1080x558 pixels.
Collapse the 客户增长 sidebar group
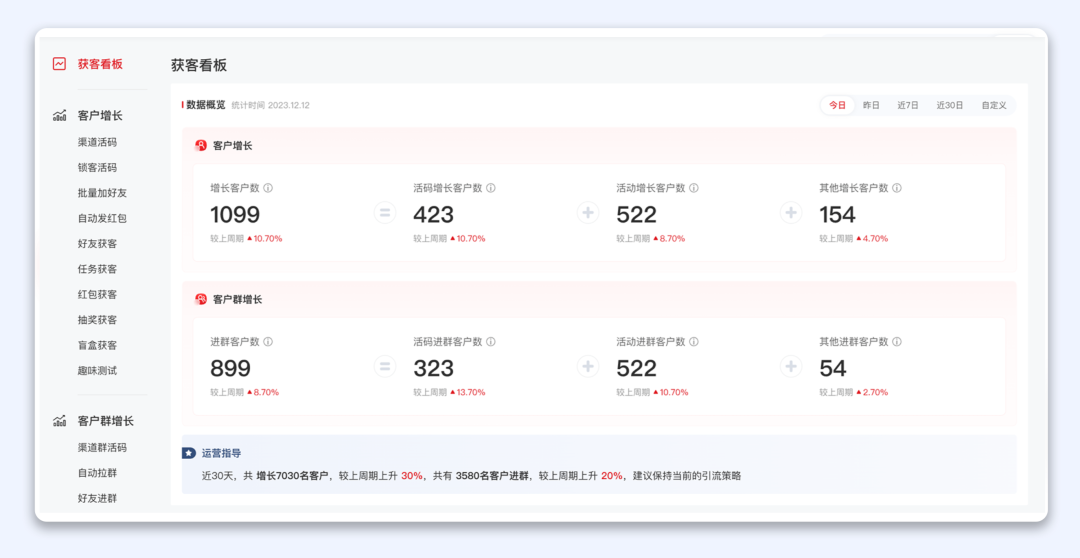click(x=99, y=116)
